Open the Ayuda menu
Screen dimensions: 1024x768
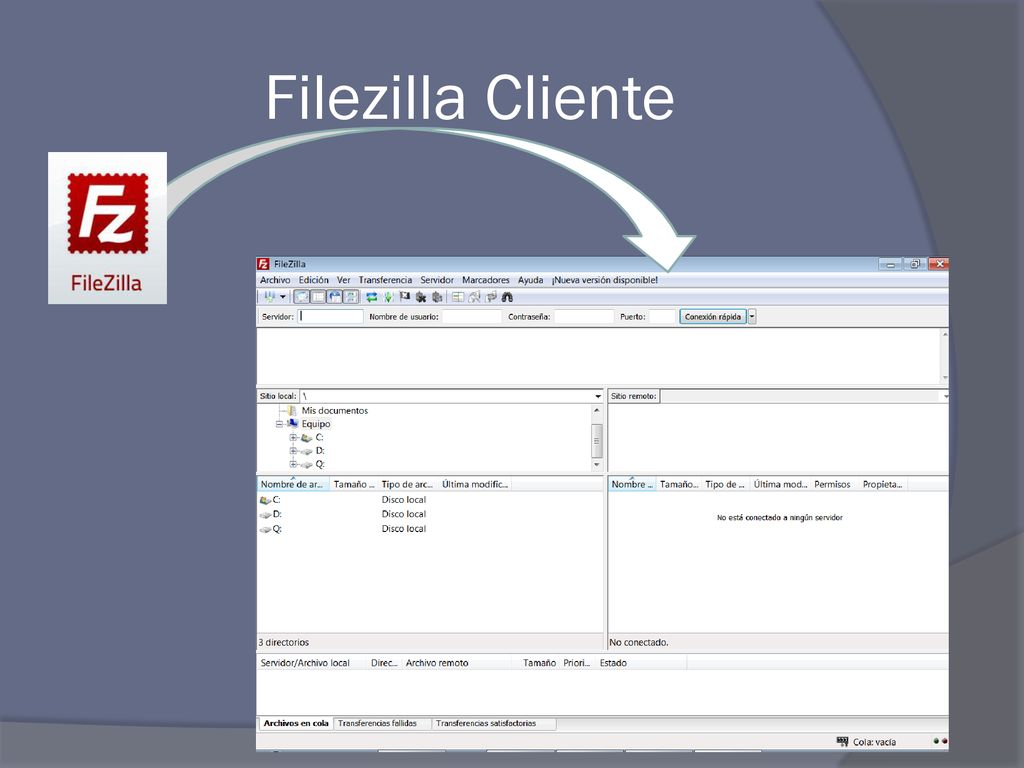[530, 280]
